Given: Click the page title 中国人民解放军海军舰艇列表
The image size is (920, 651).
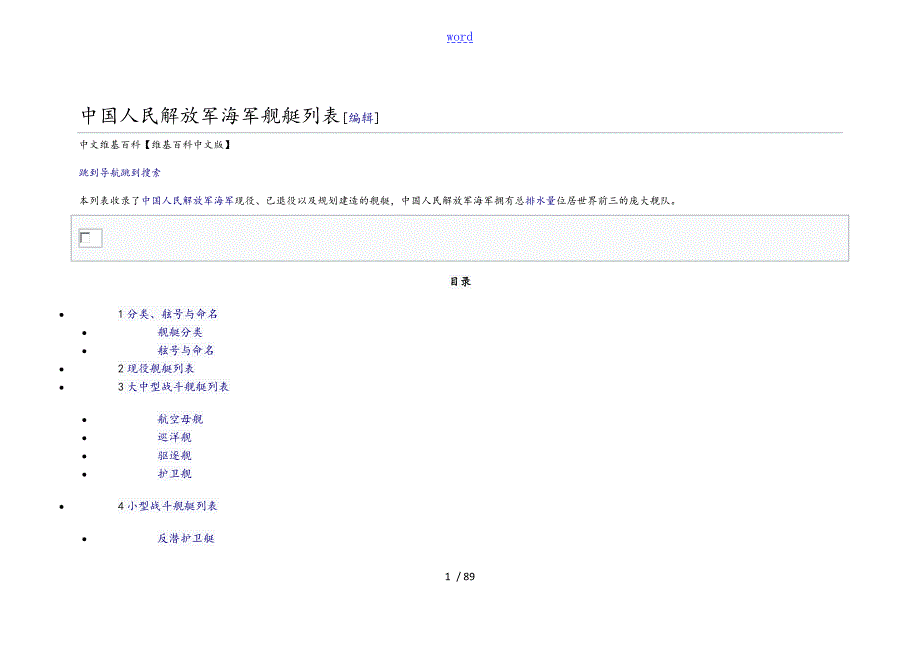Looking at the screenshot, I should (210, 116).
